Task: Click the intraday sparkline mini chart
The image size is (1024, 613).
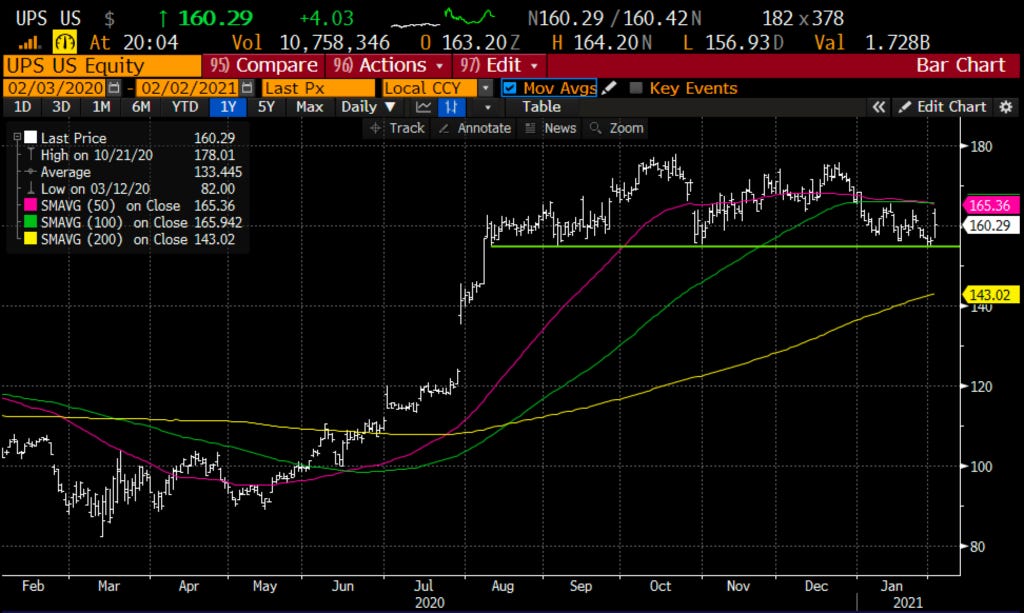Action: (443, 18)
